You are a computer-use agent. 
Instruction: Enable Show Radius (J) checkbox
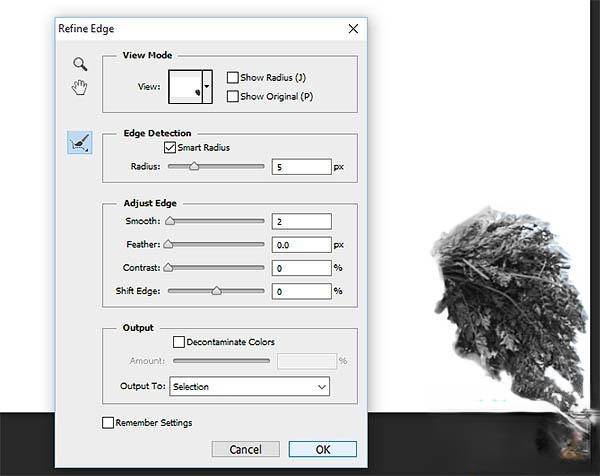pyautogui.click(x=233, y=77)
